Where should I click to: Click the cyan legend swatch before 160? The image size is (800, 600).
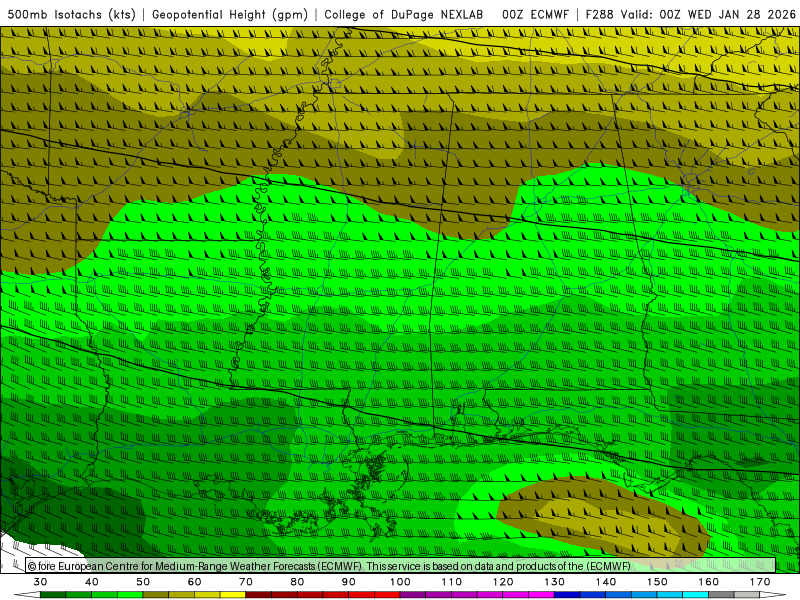[x=696, y=595]
